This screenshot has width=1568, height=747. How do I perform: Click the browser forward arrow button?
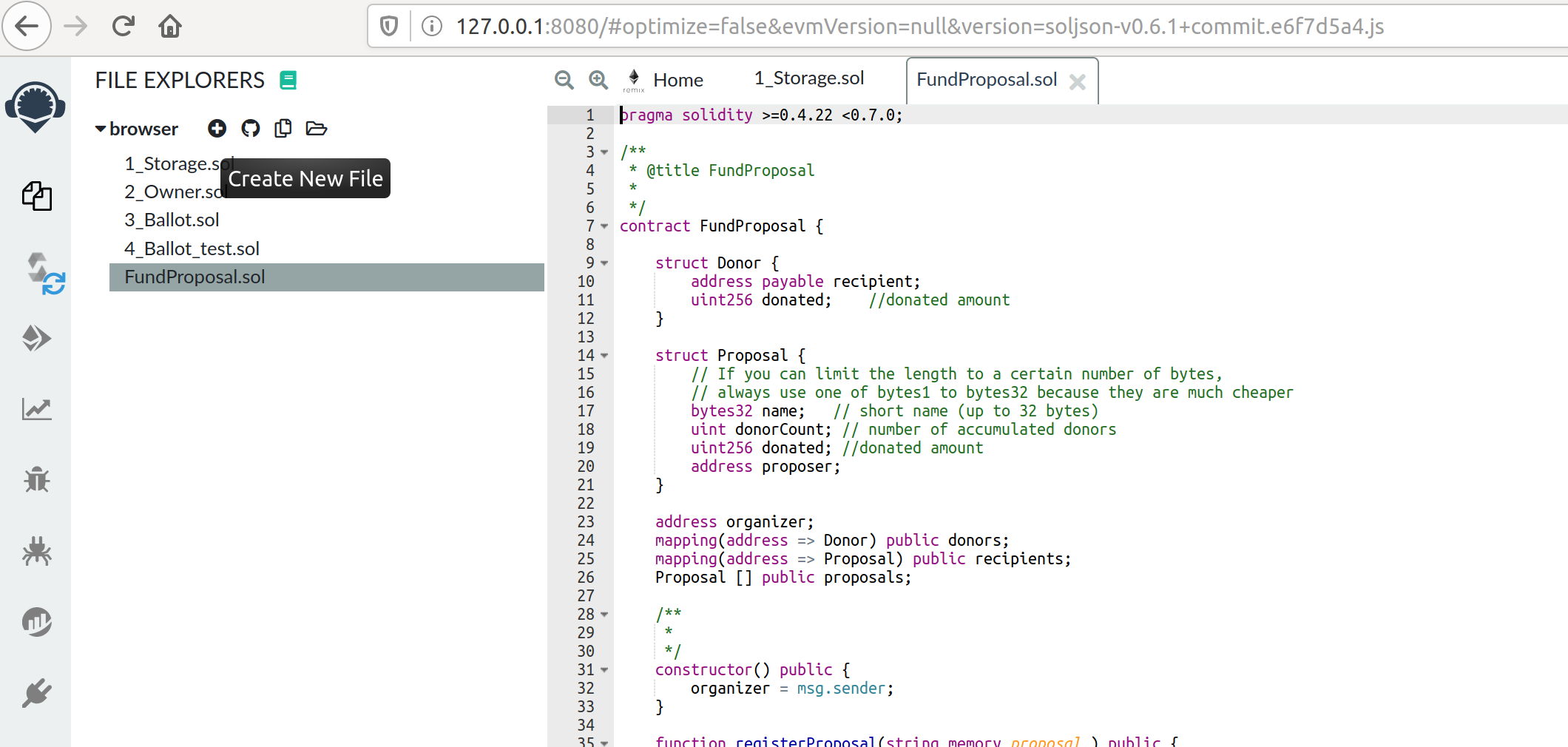click(x=75, y=27)
